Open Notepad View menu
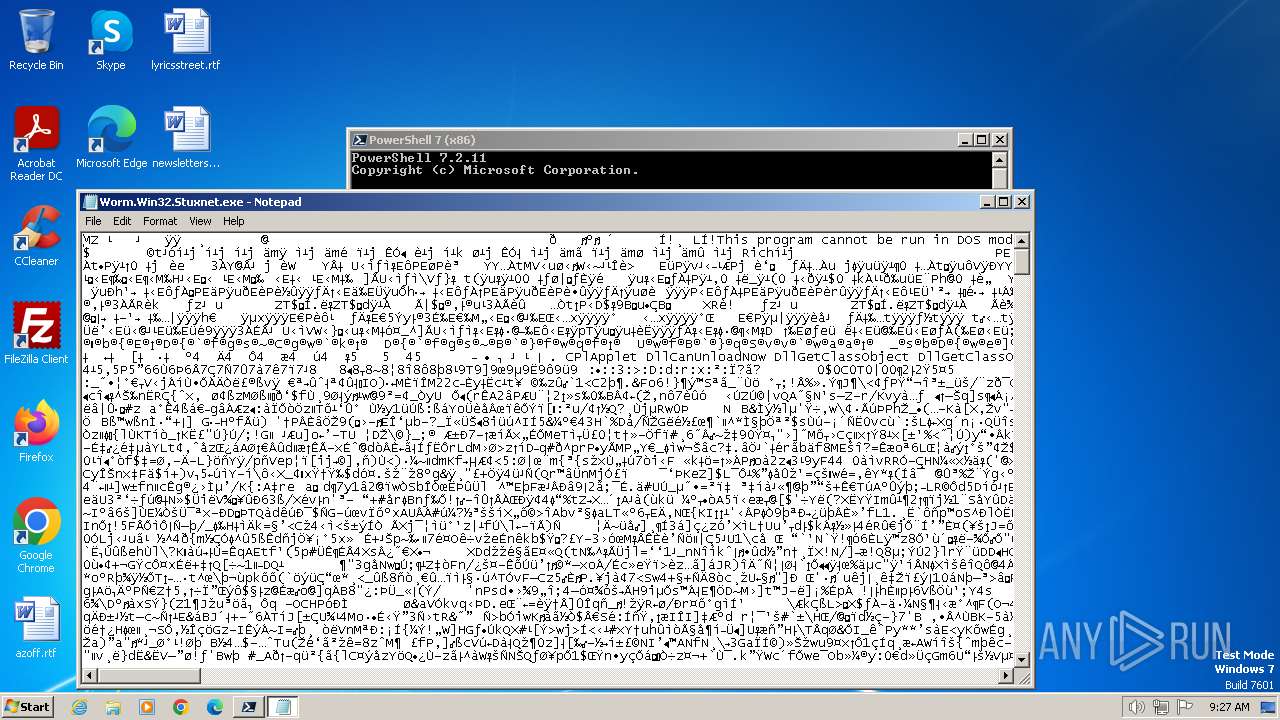Screen dimensions: 1280x720 200,221
